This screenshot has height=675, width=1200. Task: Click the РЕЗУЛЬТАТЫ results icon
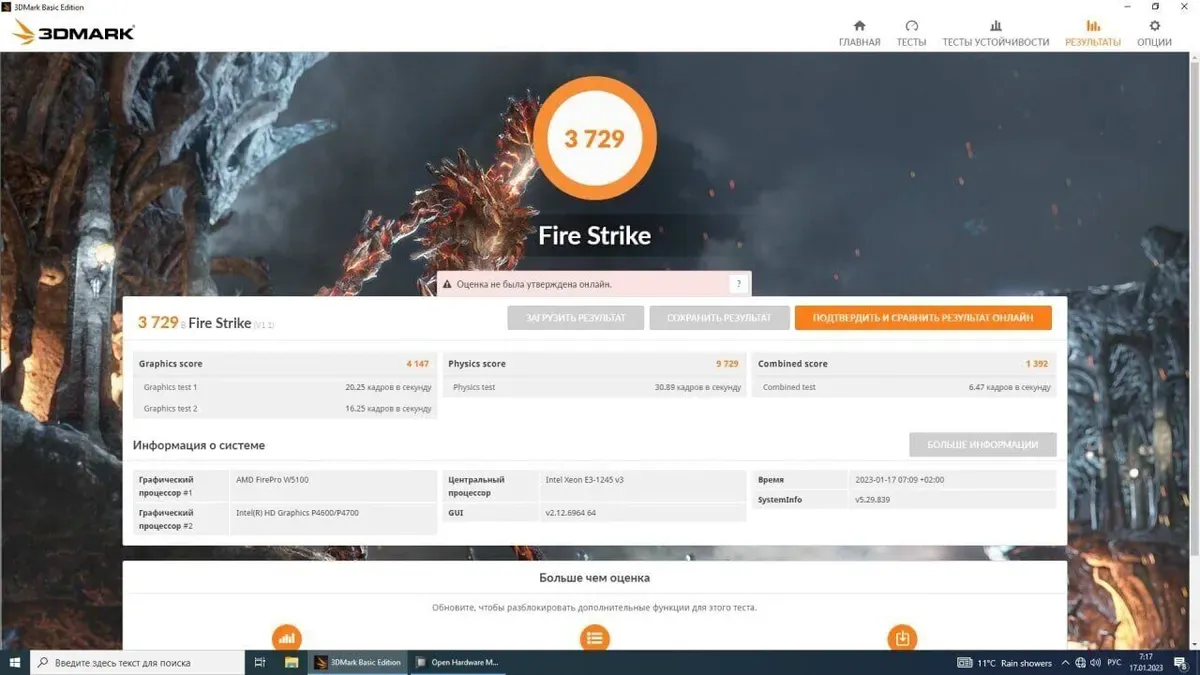pyautogui.click(x=1092, y=27)
